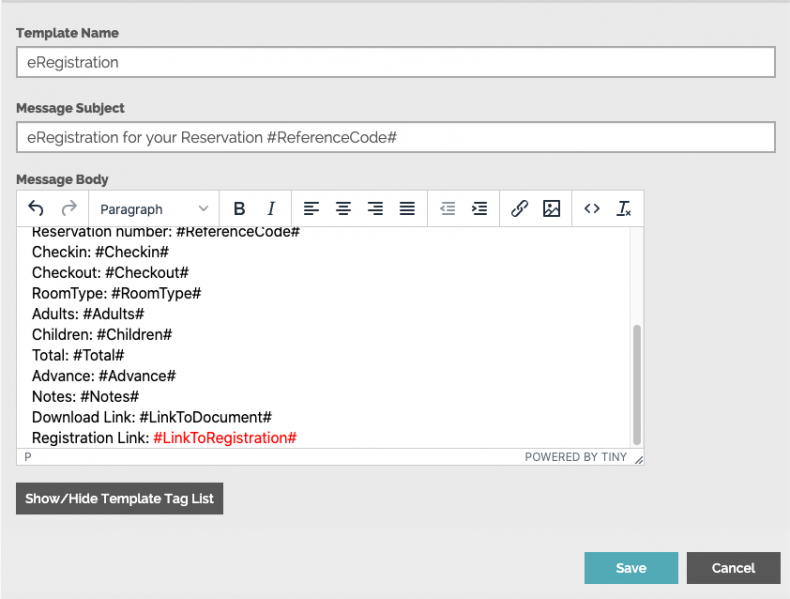Viewport: 790px width, 599px height.
Task: Clear formatting of selected text
Action: click(624, 209)
